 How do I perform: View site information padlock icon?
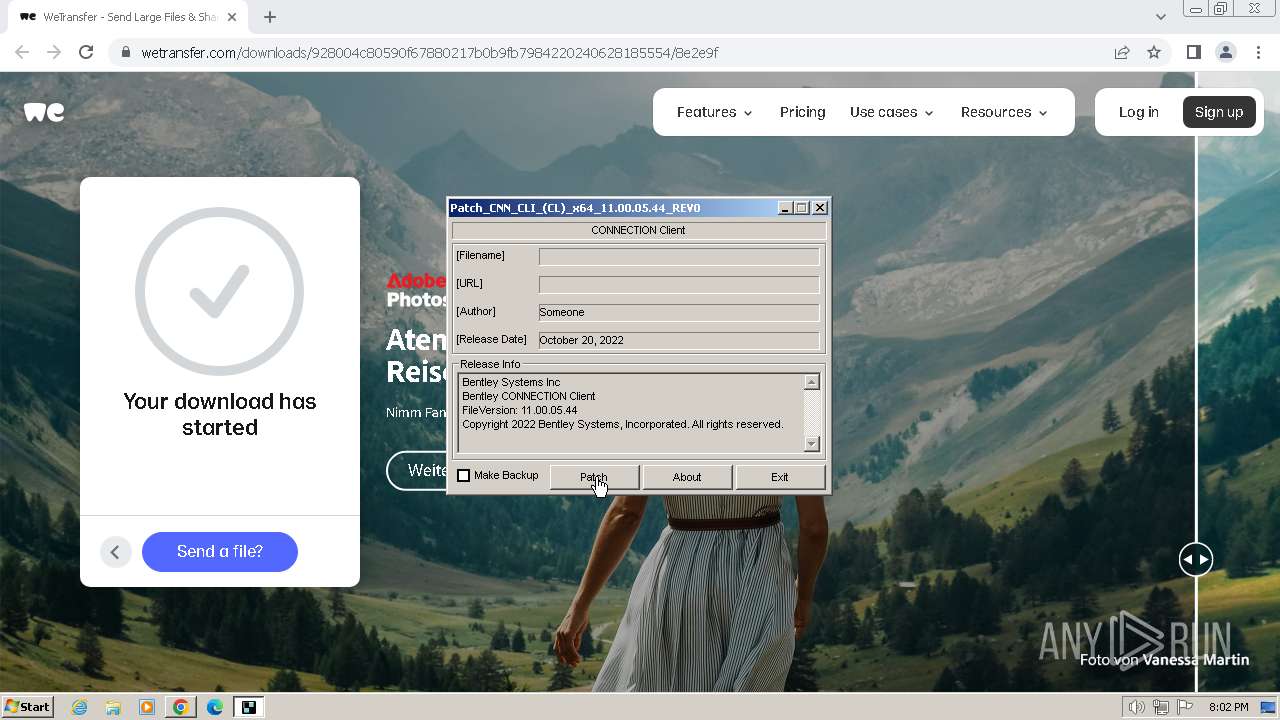pos(125,53)
